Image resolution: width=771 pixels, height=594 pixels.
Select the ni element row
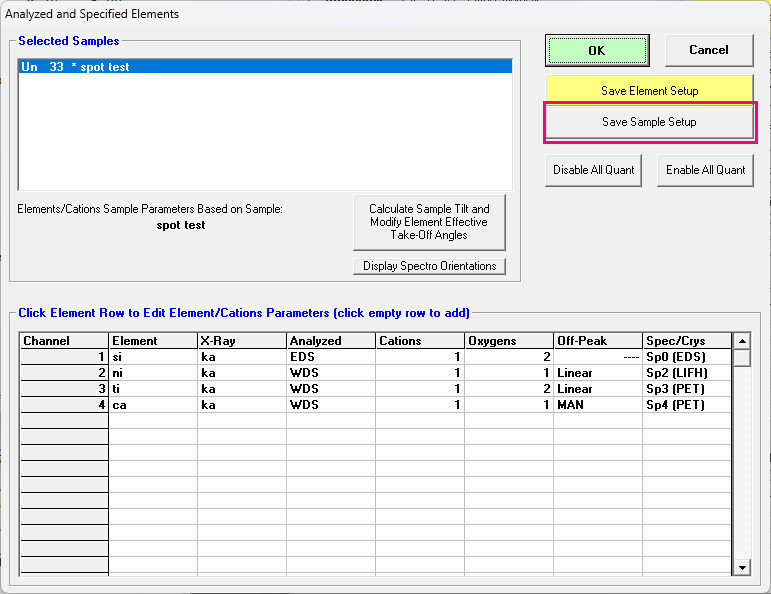click(x=152, y=373)
